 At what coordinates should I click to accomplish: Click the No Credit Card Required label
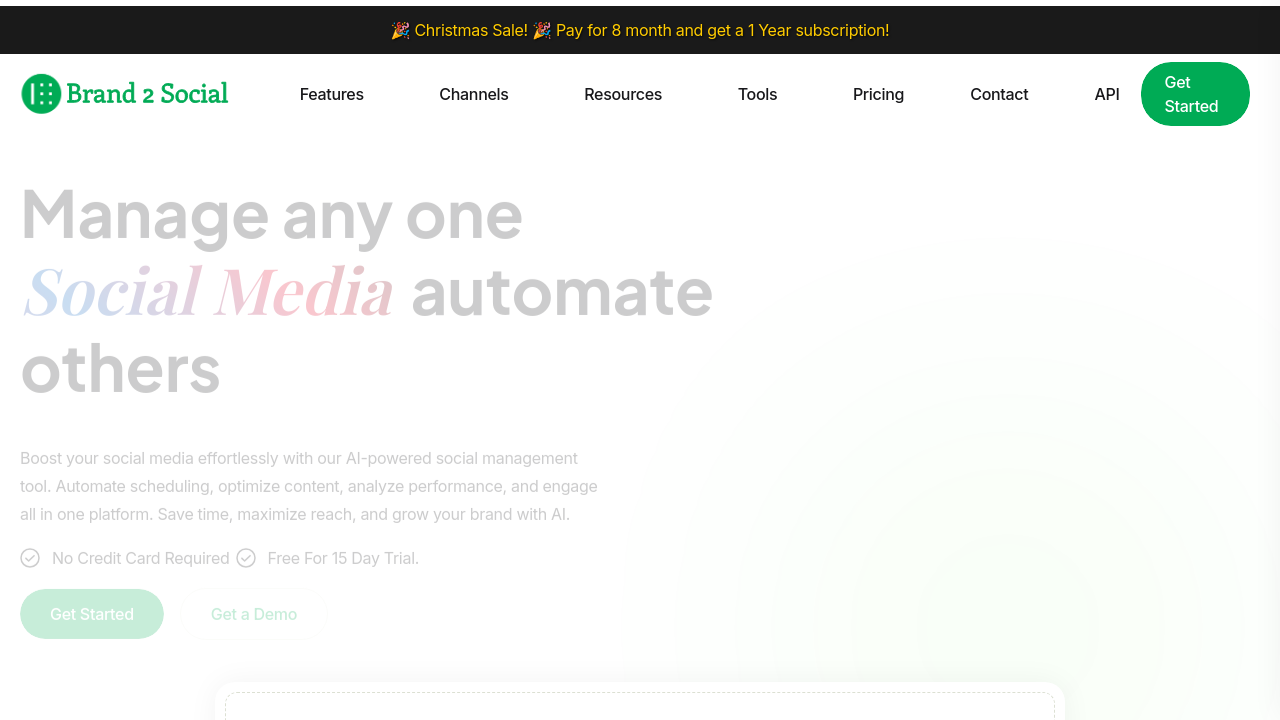click(x=141, y=558)
